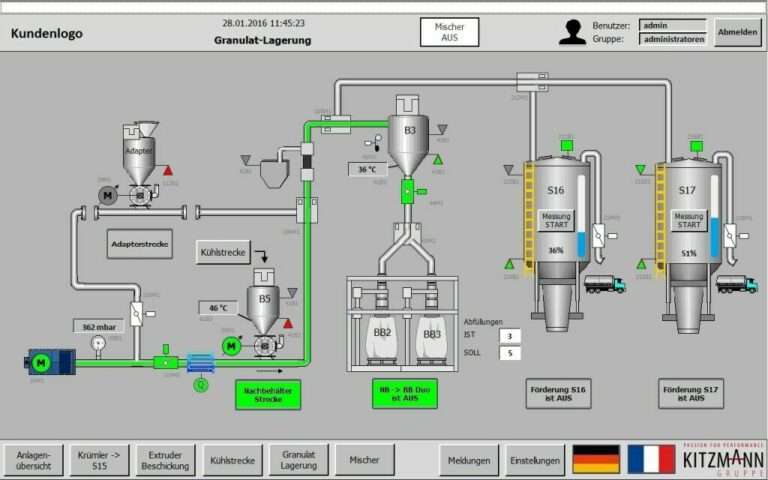
Task: Click the green high-level triangle on S17
Action: pyautogui.click(x=640, y=169)
